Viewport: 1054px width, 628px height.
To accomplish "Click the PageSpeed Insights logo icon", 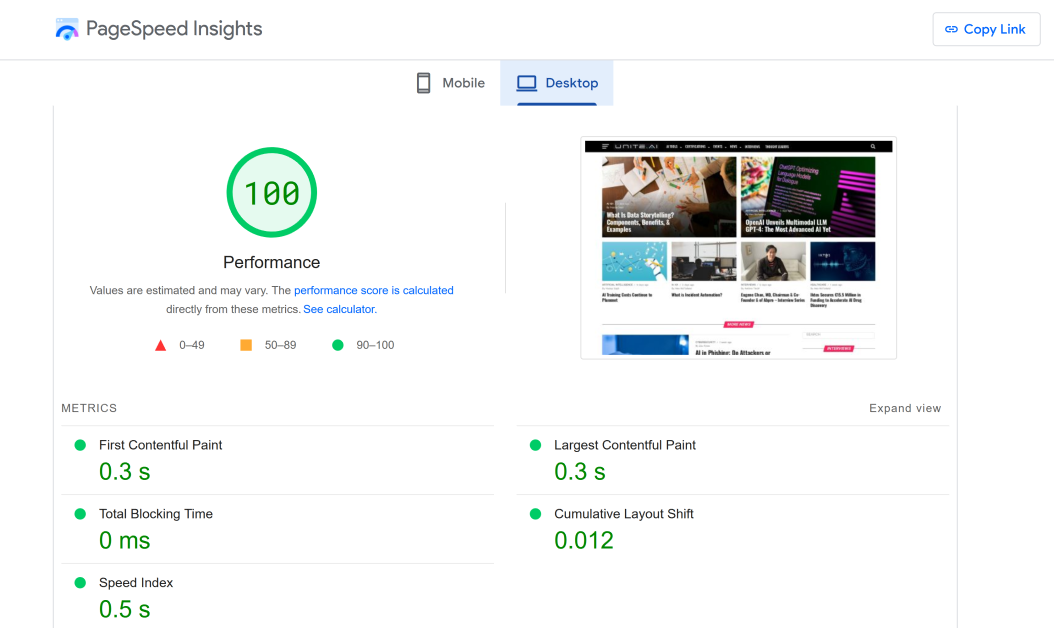I will 67,29.
